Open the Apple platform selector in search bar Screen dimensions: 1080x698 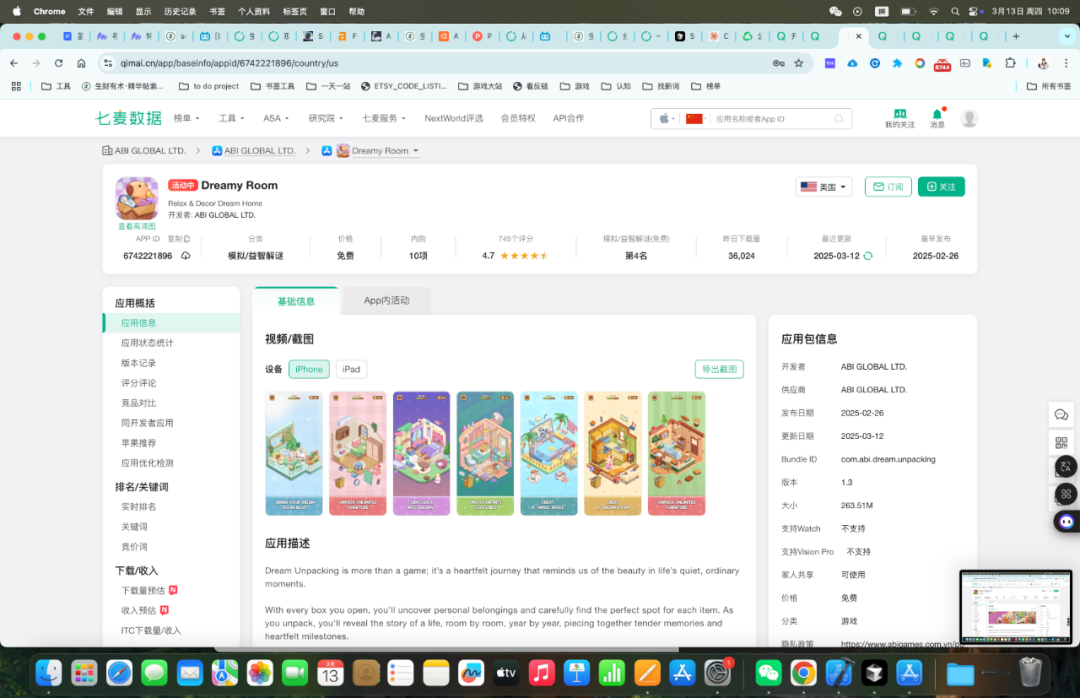[666, 119]
